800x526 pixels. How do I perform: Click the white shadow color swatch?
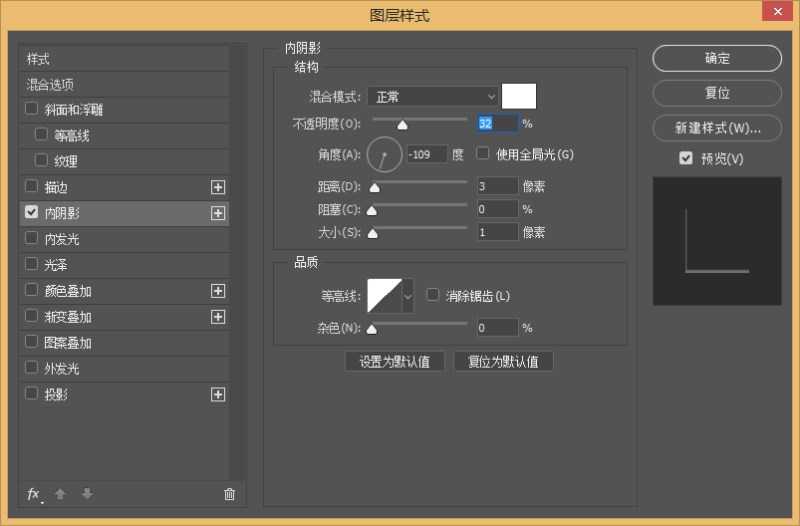pyautogui.click(x=519, y=96)
